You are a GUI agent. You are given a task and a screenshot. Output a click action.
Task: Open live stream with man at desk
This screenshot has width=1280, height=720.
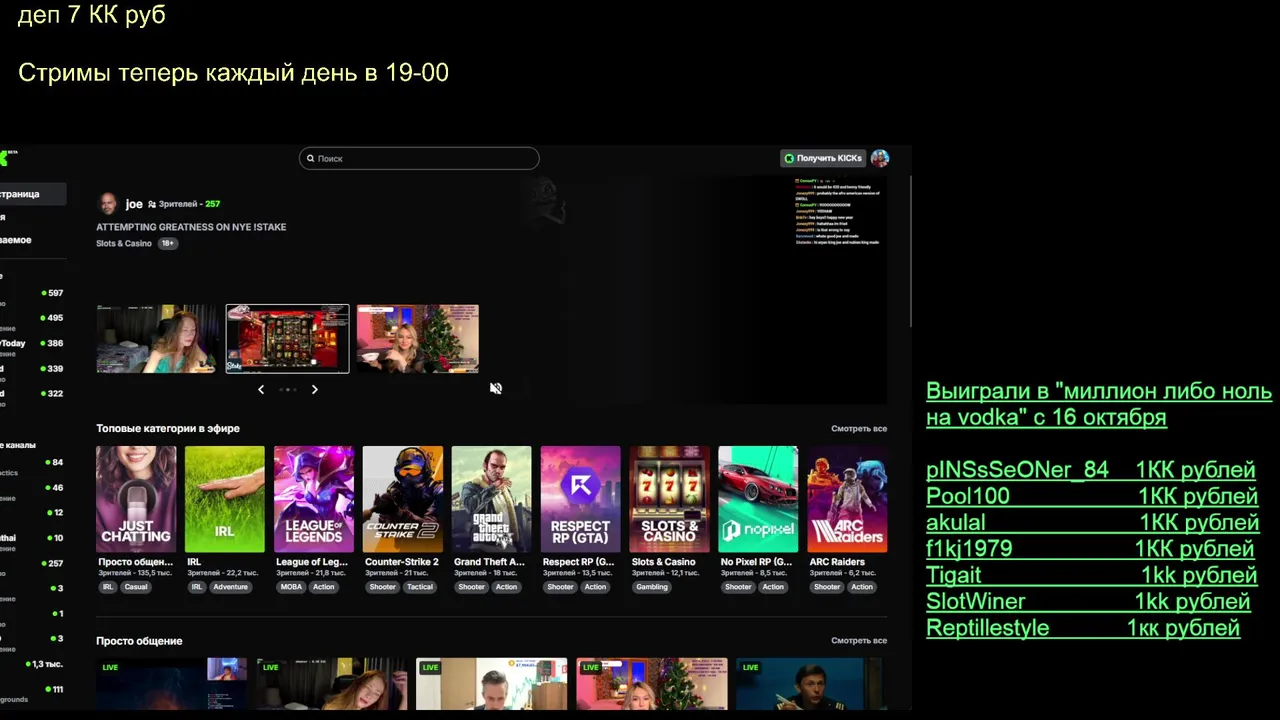pos(492,684)
